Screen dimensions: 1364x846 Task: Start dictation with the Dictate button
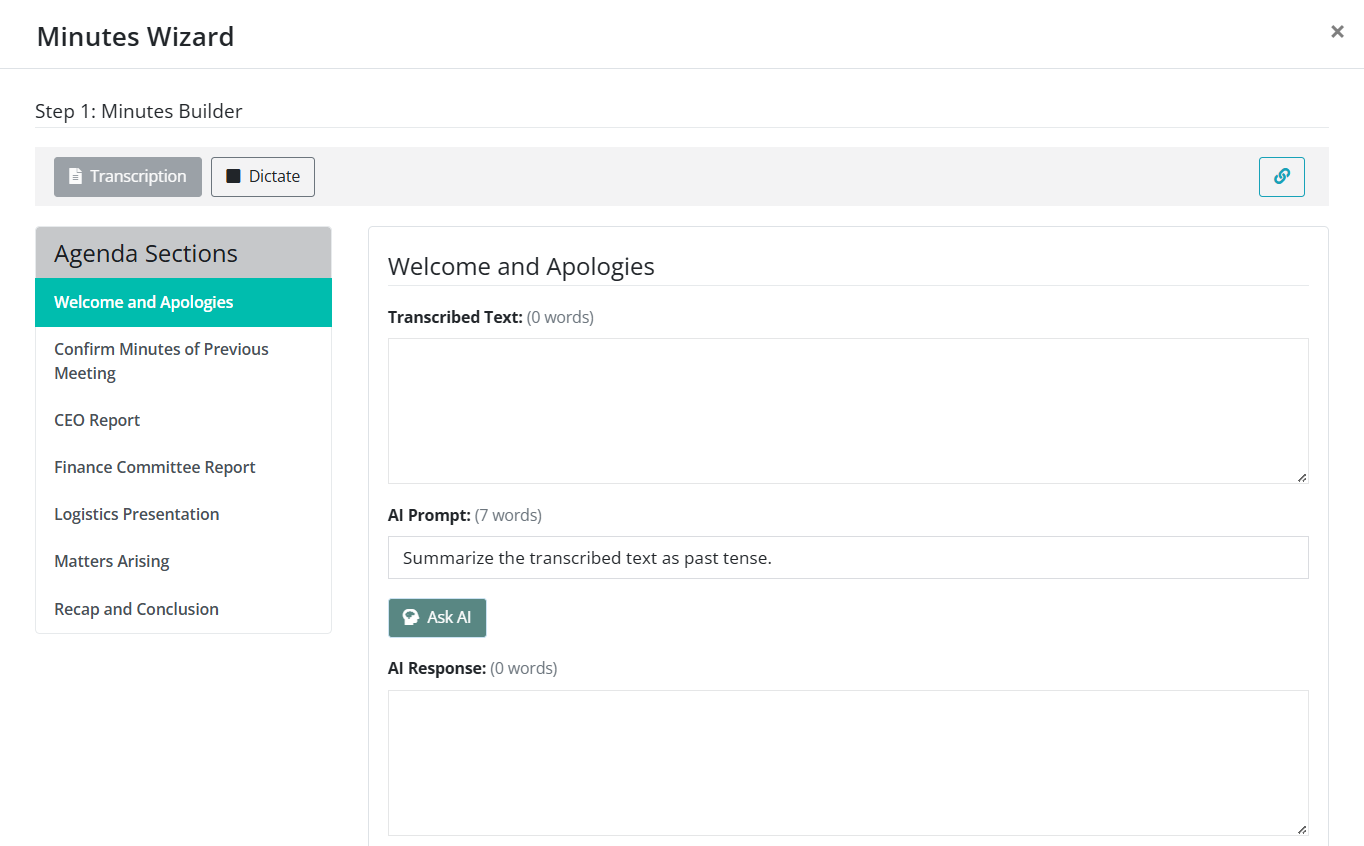263,177
